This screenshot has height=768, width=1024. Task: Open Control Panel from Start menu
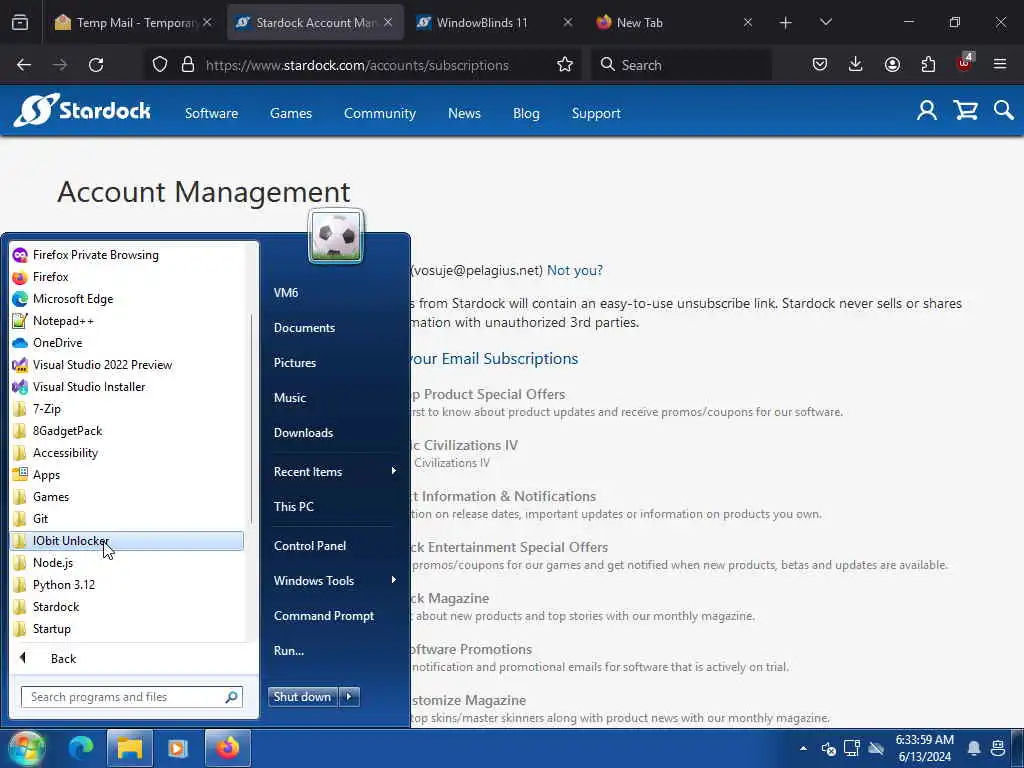[x=310, y=545]
